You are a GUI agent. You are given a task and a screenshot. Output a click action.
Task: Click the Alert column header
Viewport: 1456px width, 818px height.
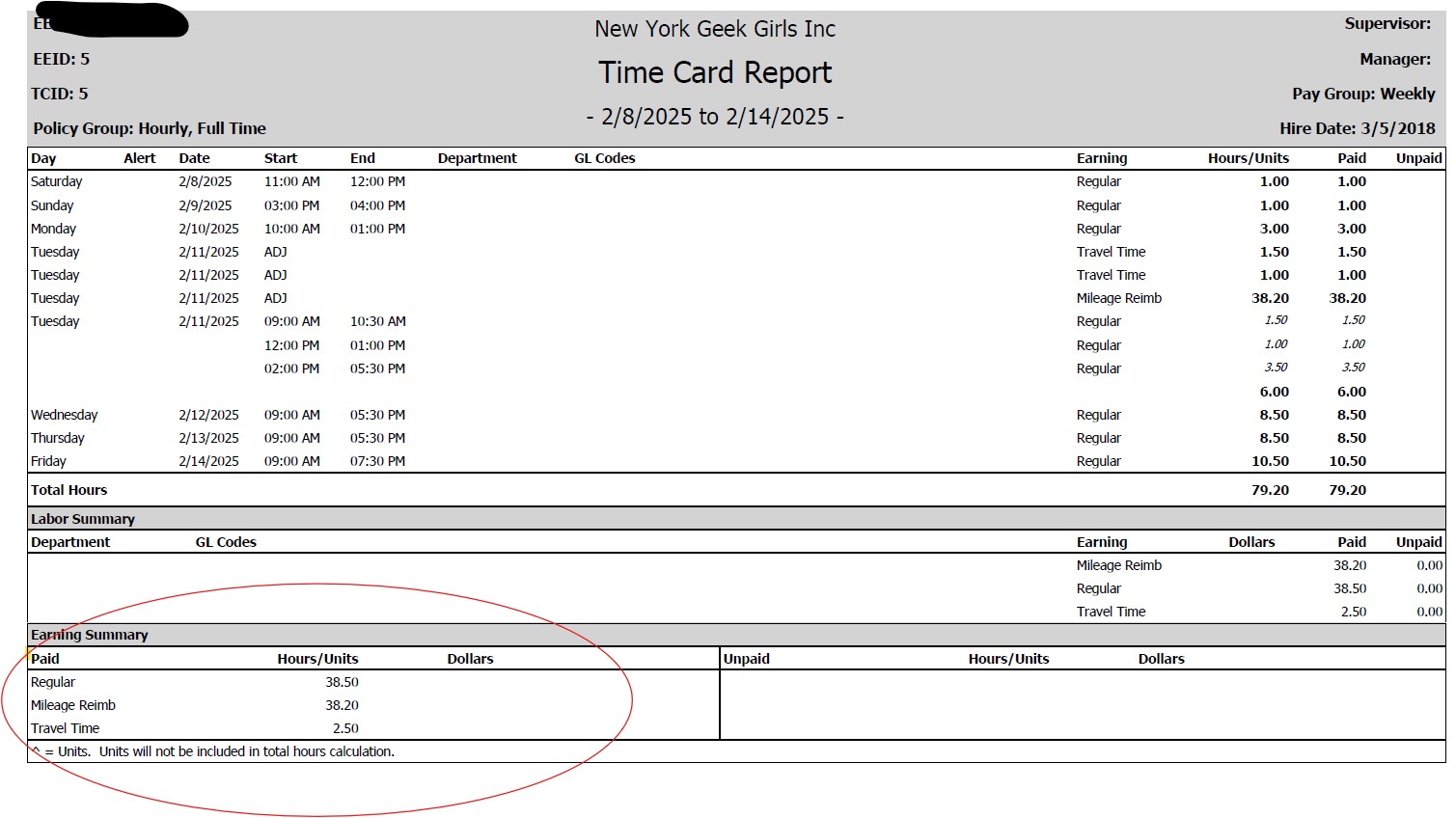click(139, 158)
